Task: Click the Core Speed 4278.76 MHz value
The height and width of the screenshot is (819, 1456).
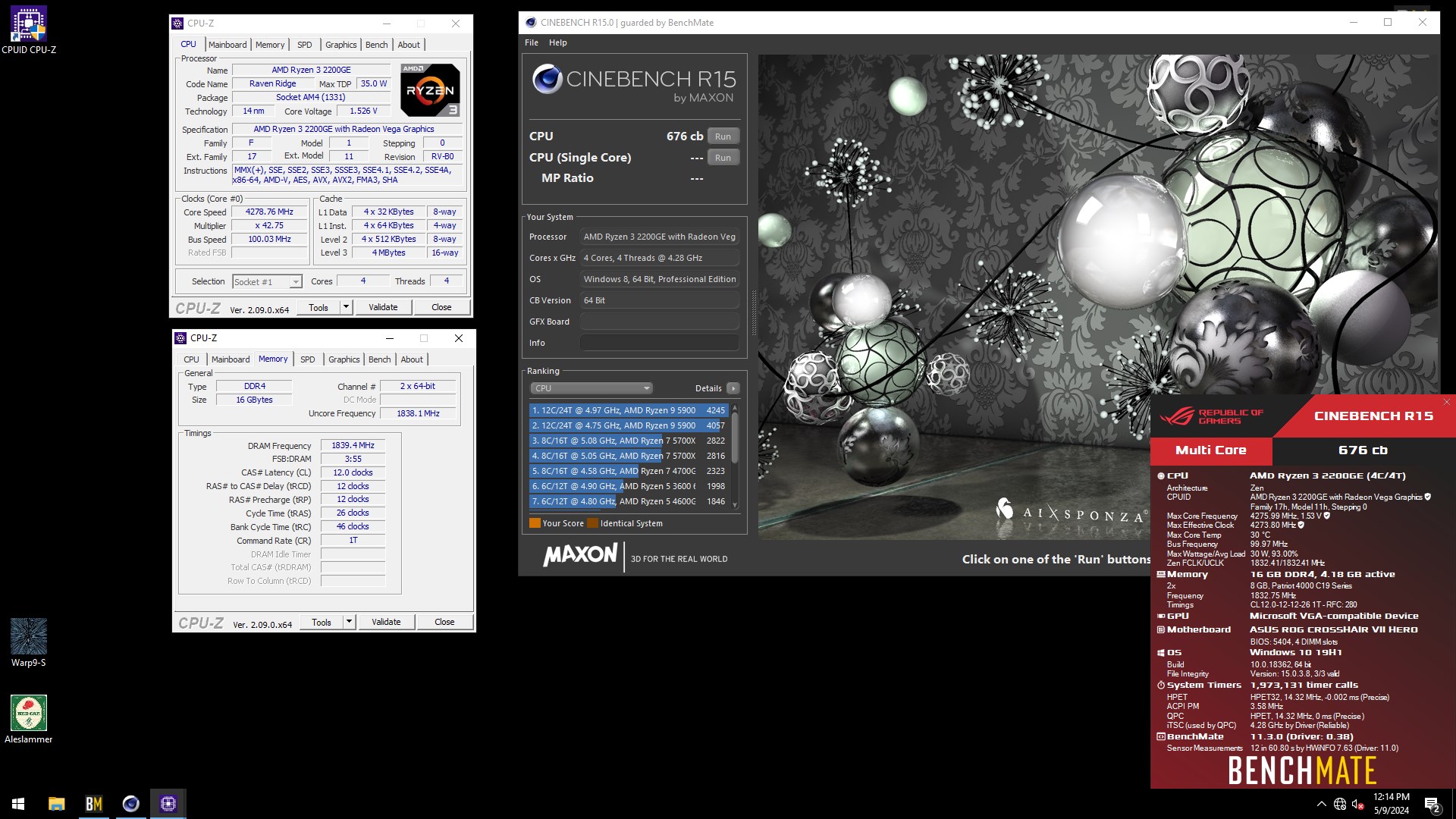Action: [270, 212]
